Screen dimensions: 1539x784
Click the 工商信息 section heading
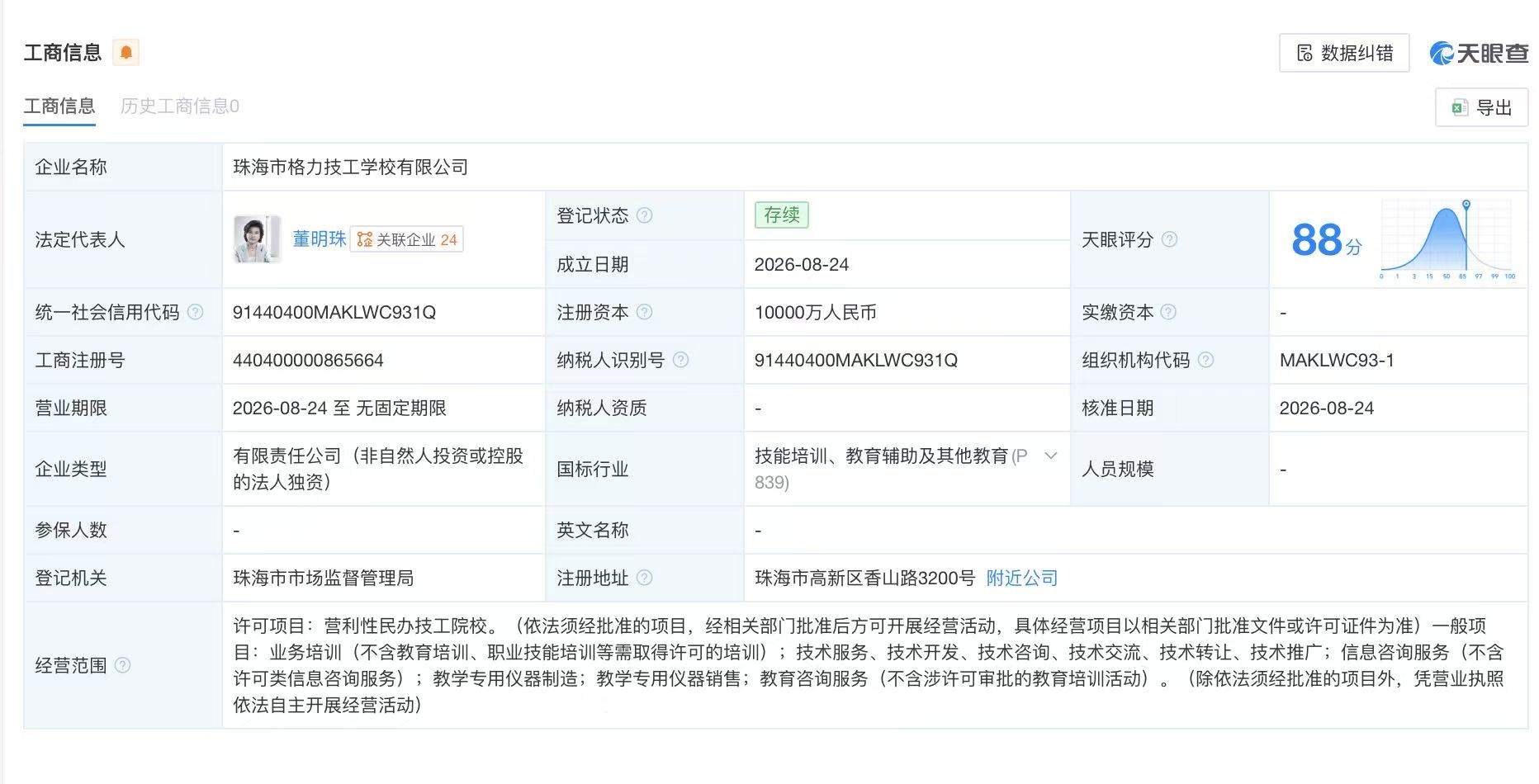point(63,53)
